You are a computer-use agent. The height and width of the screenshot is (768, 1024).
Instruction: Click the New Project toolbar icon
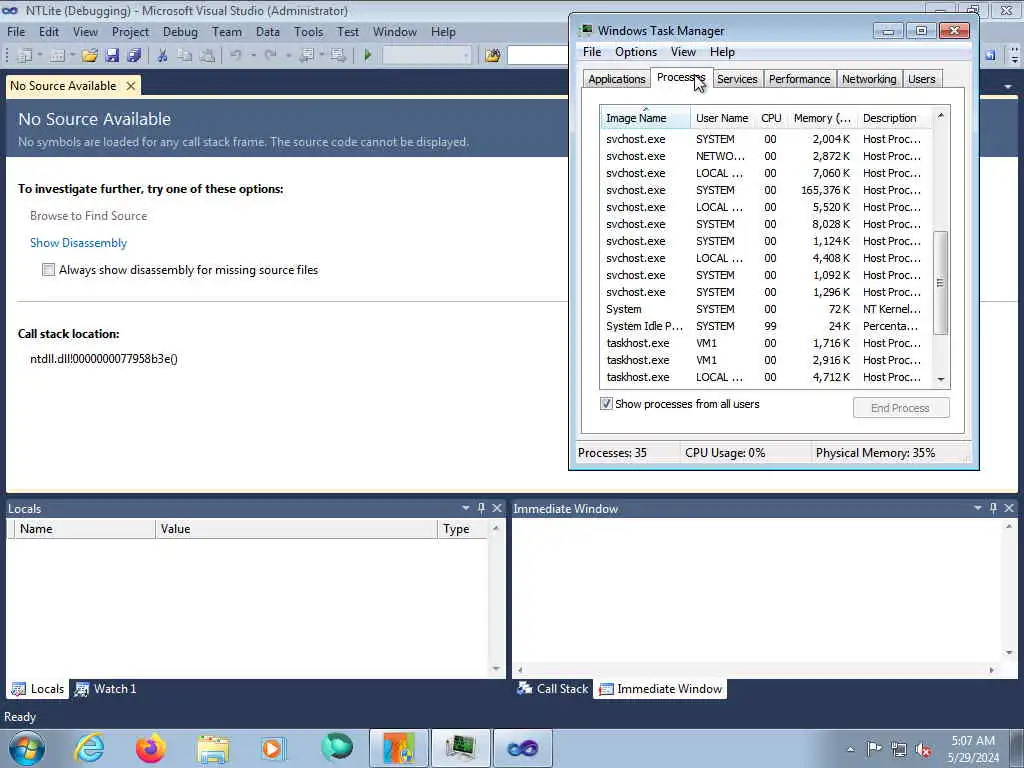(x=25, y=56)
